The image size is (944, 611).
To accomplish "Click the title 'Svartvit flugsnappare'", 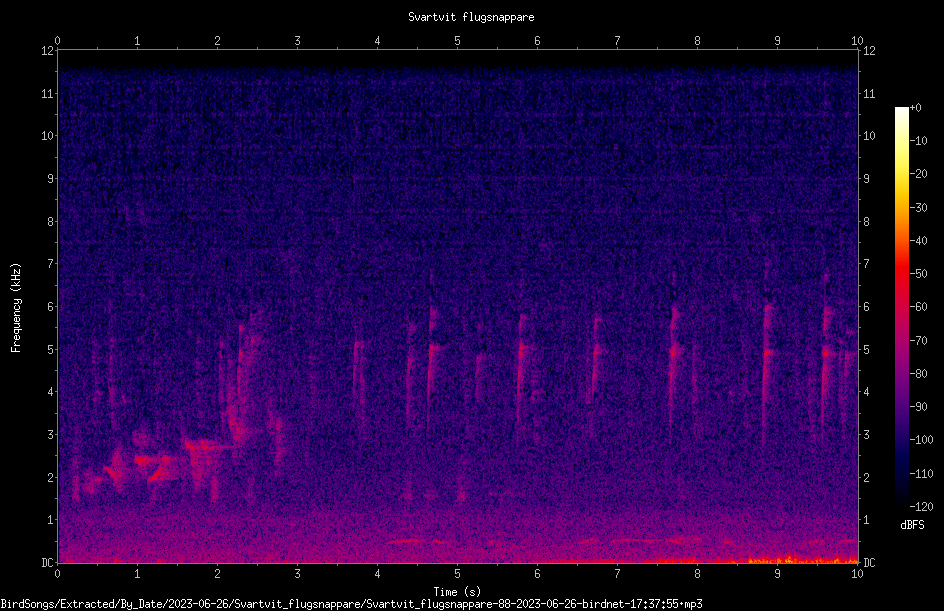I will pos(471,17).
